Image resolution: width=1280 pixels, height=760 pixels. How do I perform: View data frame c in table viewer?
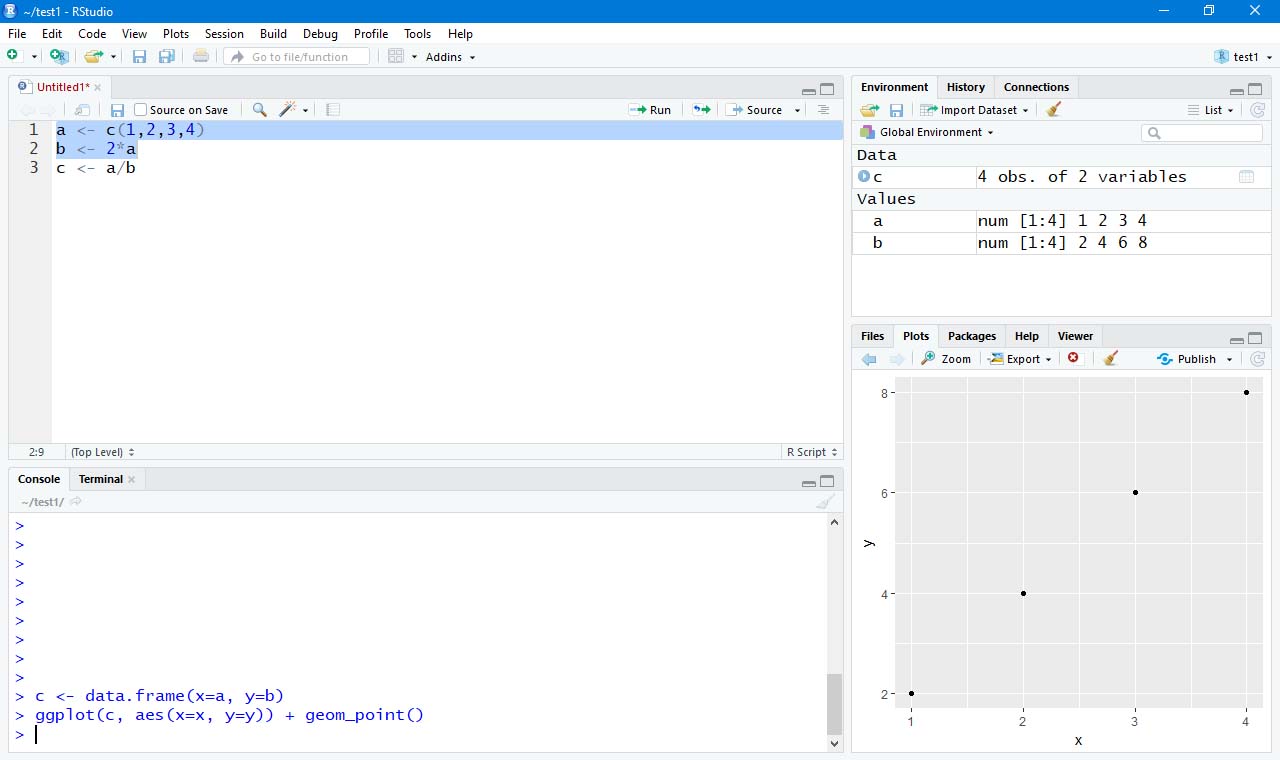[x=1246, y=177]
